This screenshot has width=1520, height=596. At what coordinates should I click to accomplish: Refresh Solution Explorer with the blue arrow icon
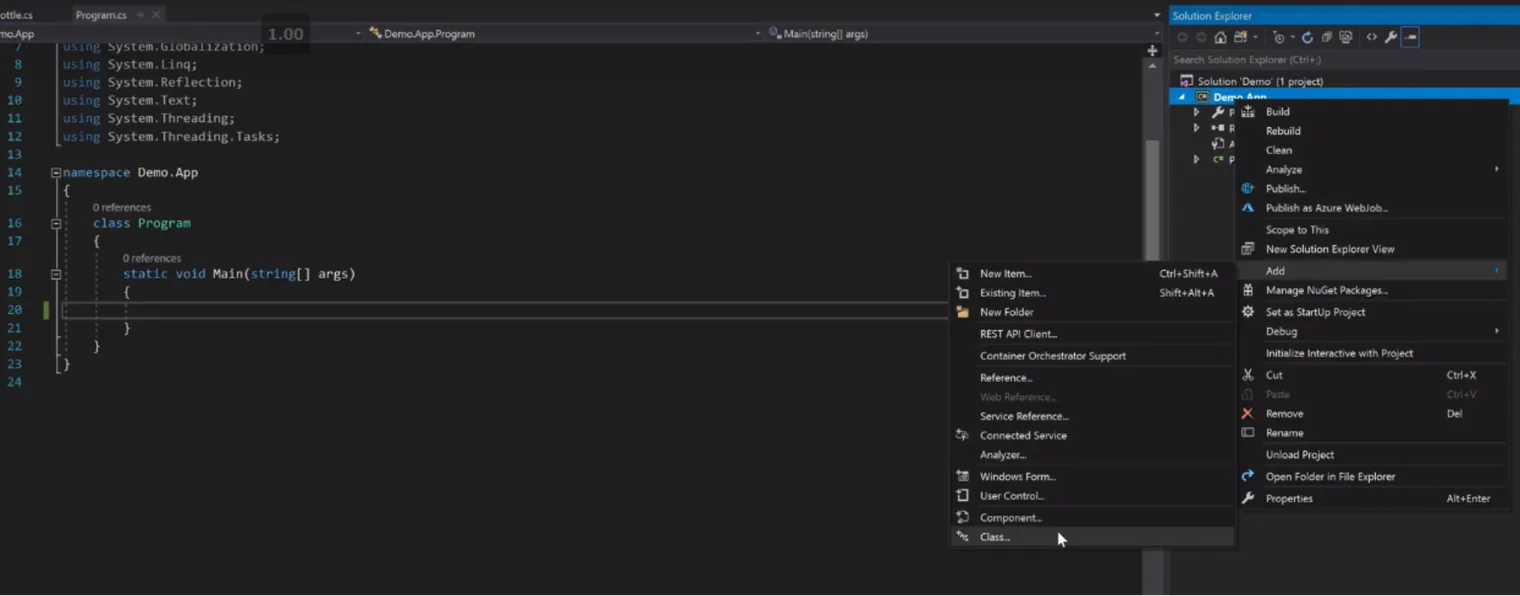[1307, 37]
